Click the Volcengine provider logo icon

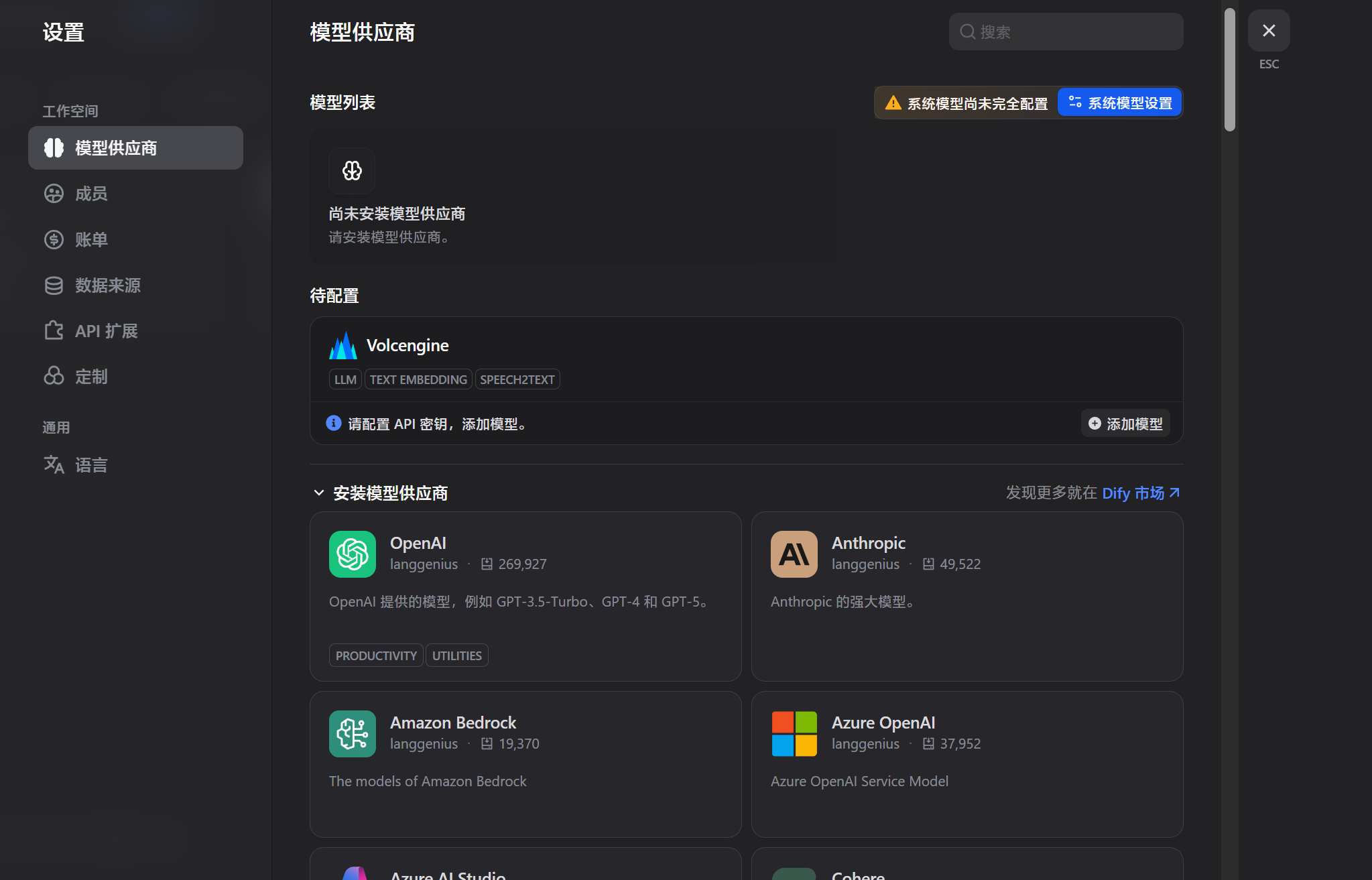point(342,345)
